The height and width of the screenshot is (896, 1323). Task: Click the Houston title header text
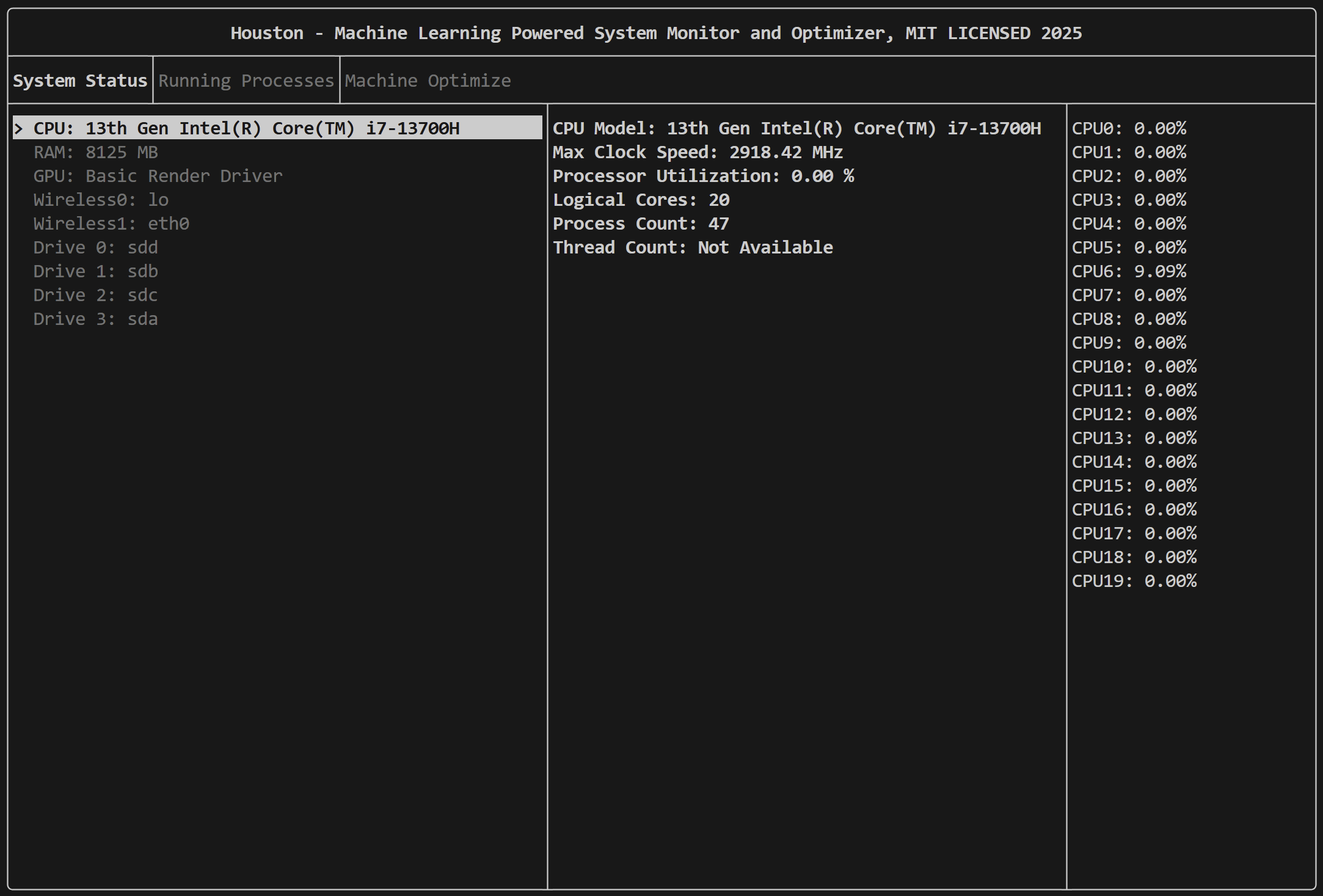pos(656,33)
